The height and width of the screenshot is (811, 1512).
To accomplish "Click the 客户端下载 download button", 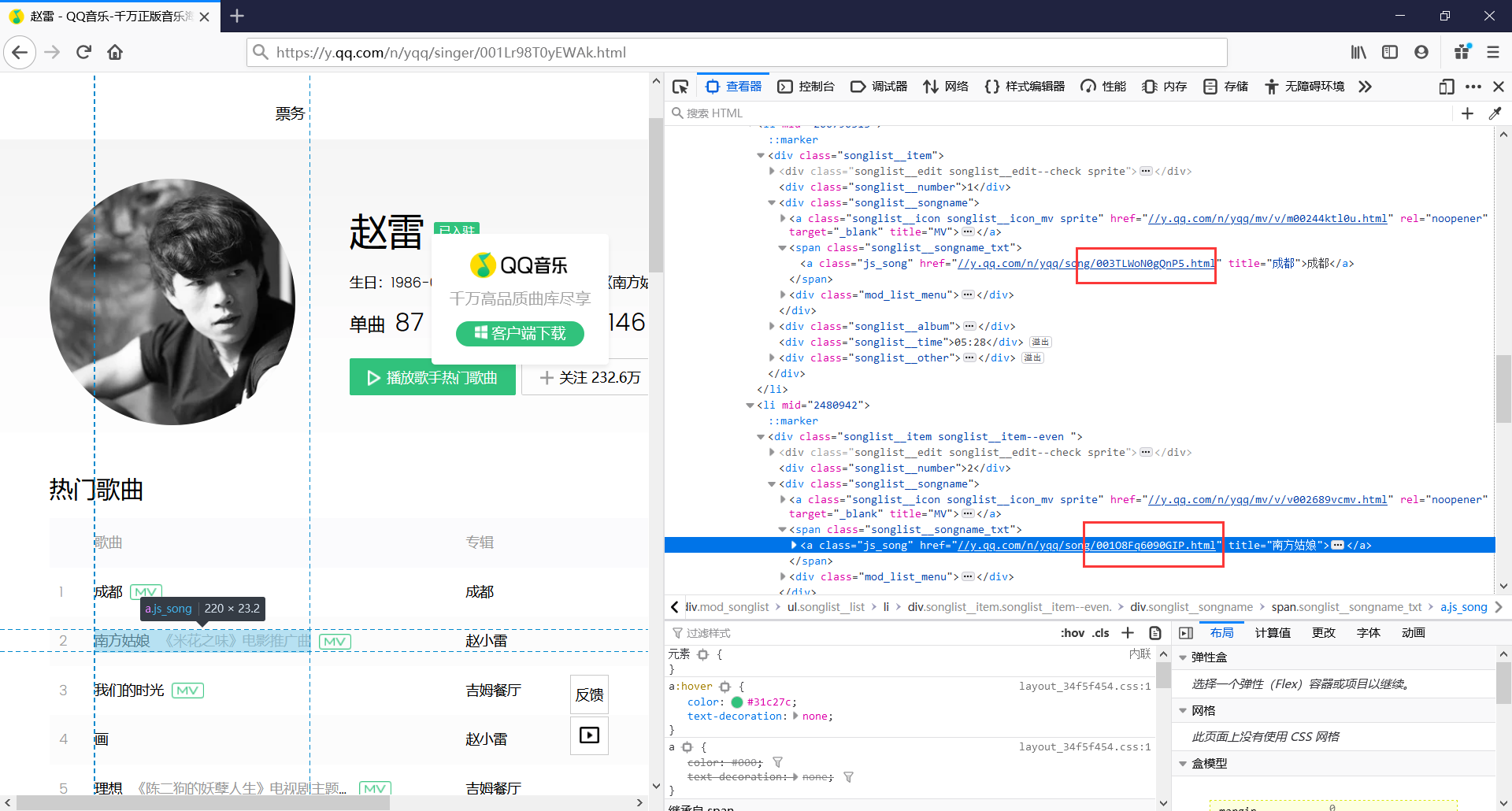I will tap(520, 334).
